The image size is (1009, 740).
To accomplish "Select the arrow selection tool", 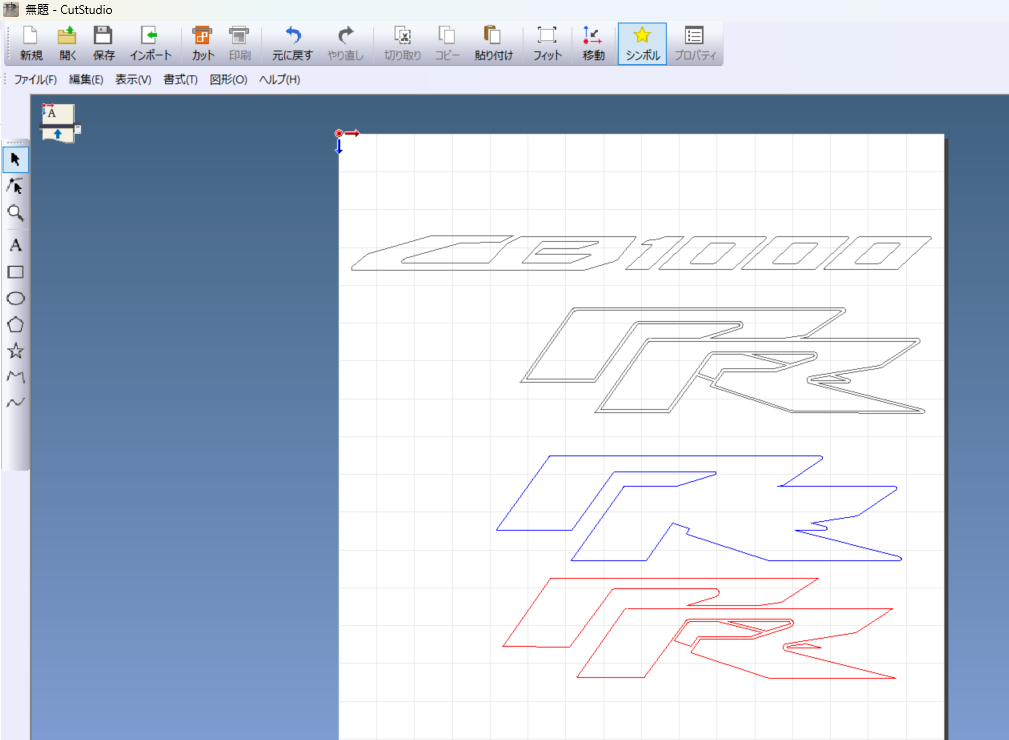I will [15, 159].
